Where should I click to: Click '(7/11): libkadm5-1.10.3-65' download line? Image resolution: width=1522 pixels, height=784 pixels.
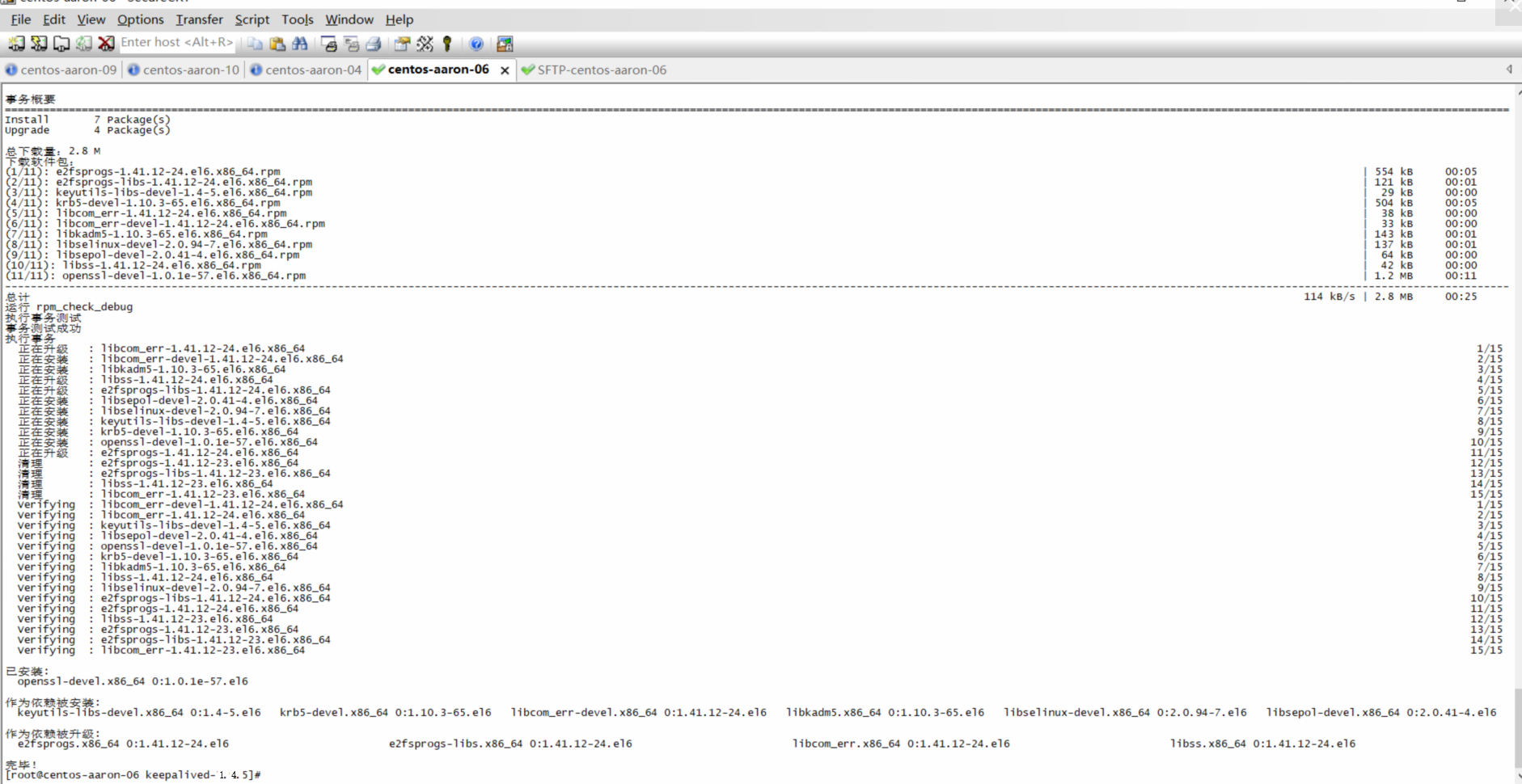[x=137, y=234]
